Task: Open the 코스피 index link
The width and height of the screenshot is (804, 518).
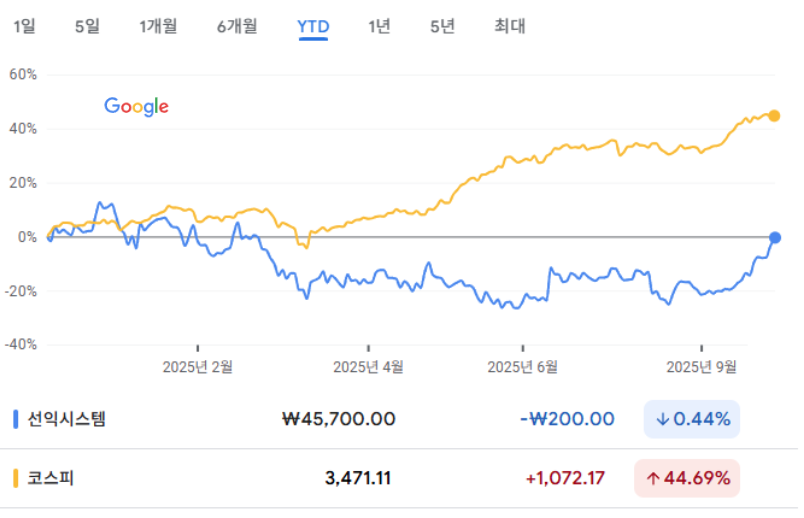Action: point(51,478)
